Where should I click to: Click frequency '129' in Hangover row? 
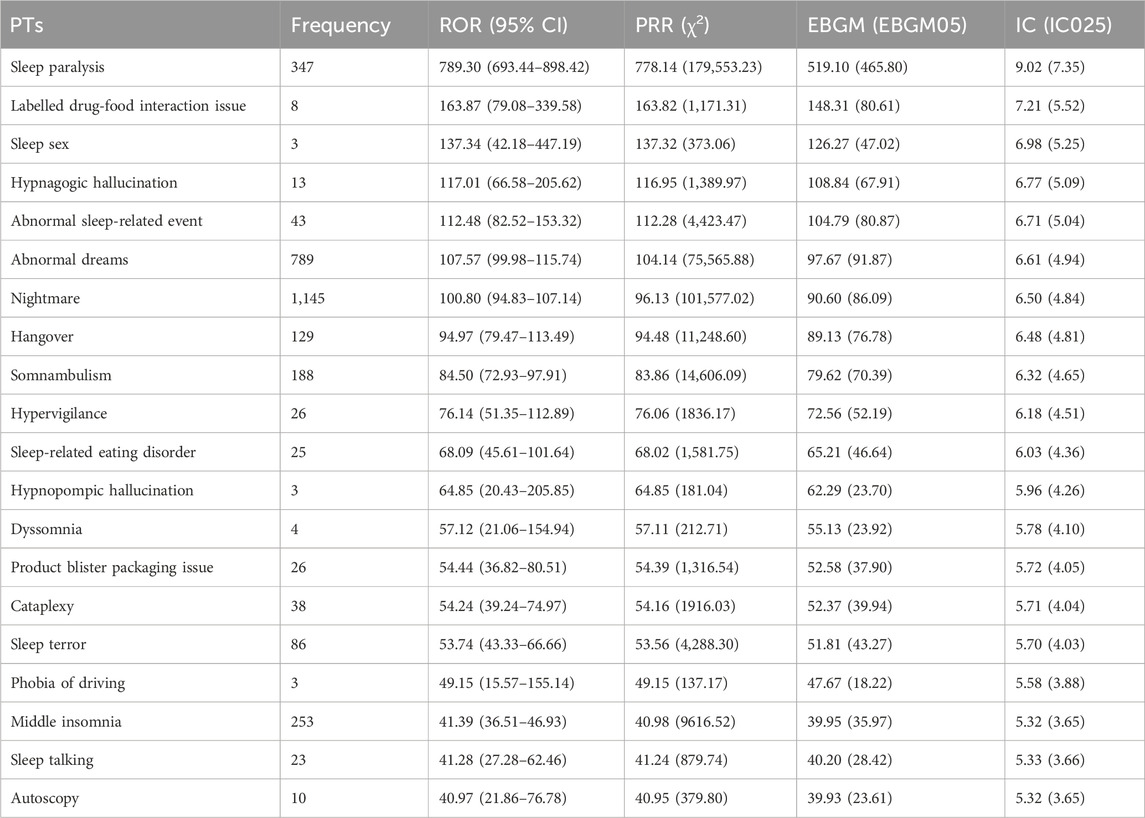click(x=302, y=337)
